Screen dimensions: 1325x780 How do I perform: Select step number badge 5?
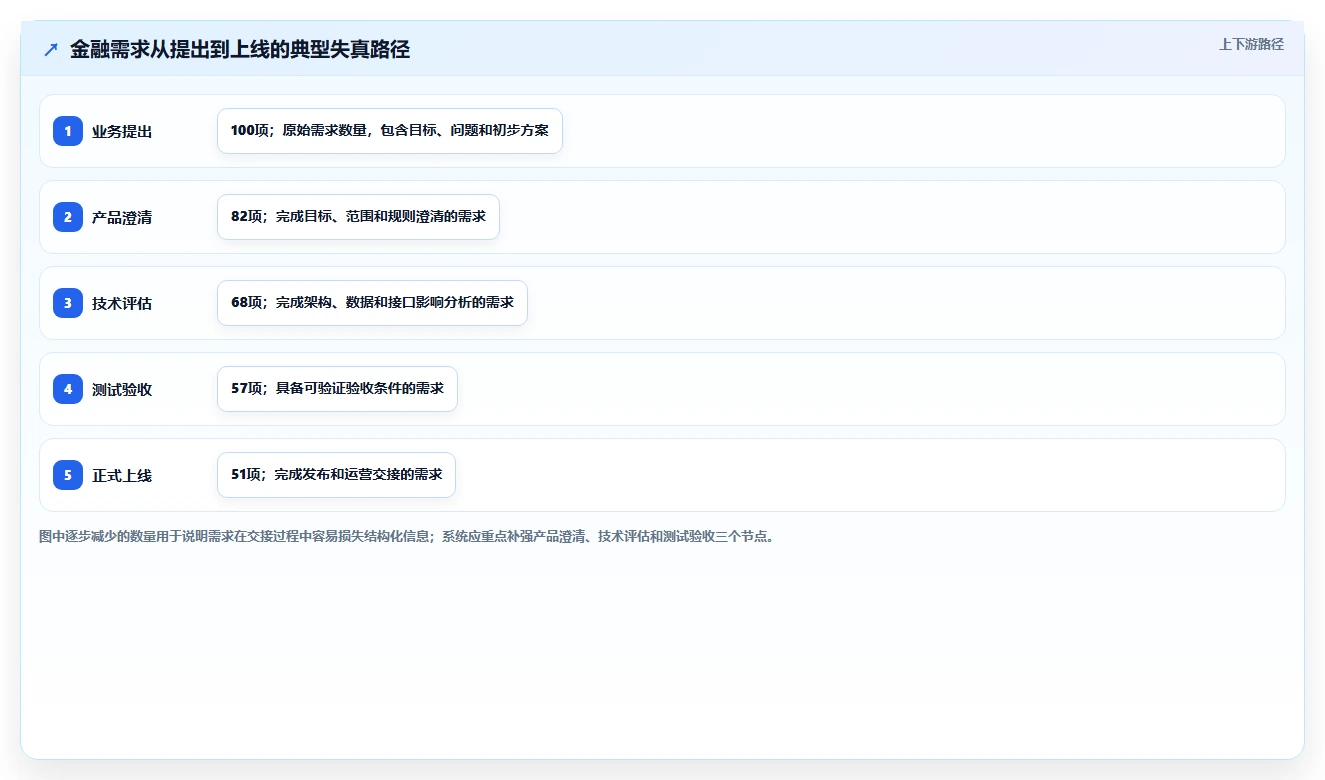click(x=68, y=475)
